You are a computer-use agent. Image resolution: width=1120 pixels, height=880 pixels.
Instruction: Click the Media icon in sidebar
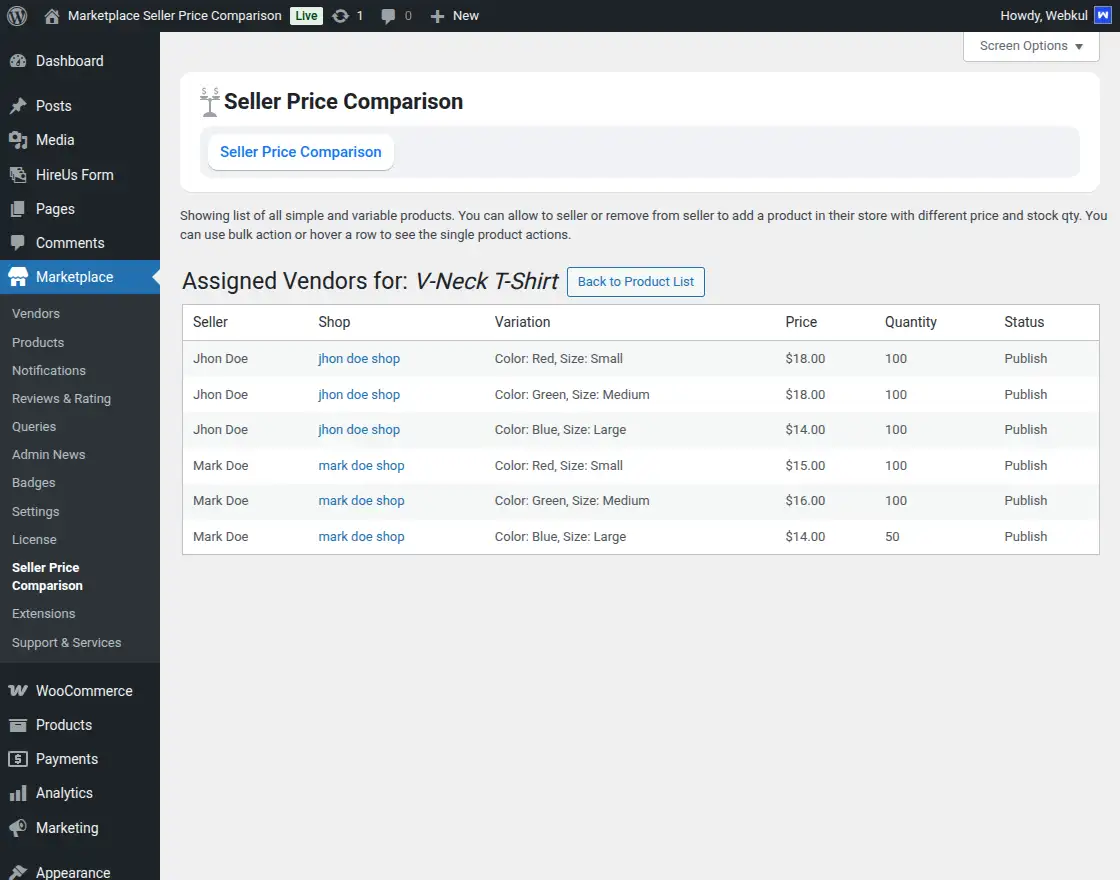click(x=18, y=140)
